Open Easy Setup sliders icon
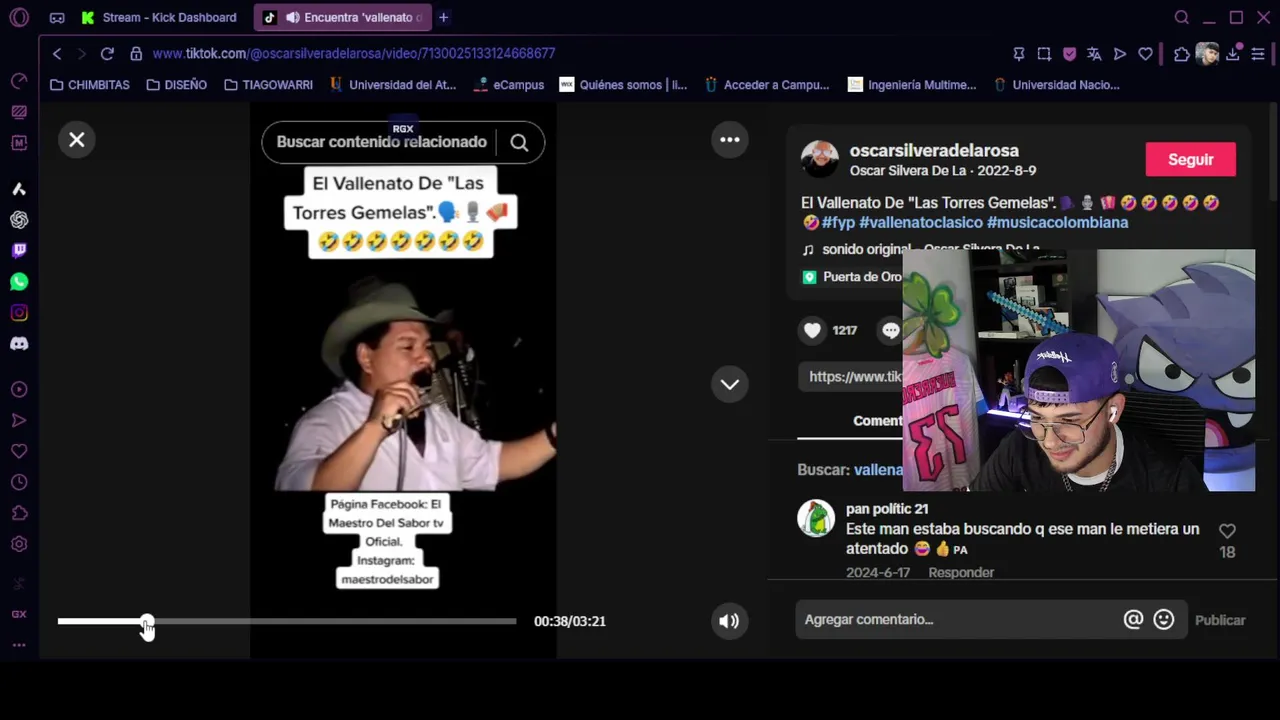Screen dimensions: 1280x720 1258,54
